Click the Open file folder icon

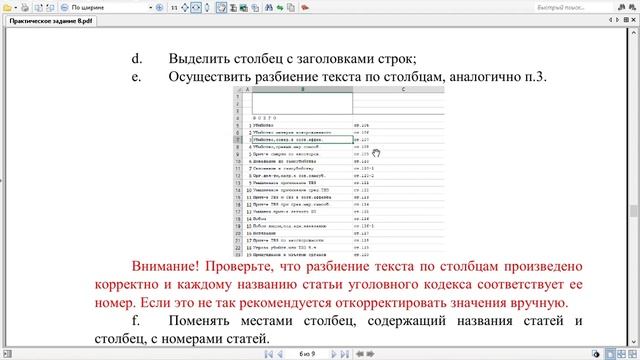click(x=7, y=7)
